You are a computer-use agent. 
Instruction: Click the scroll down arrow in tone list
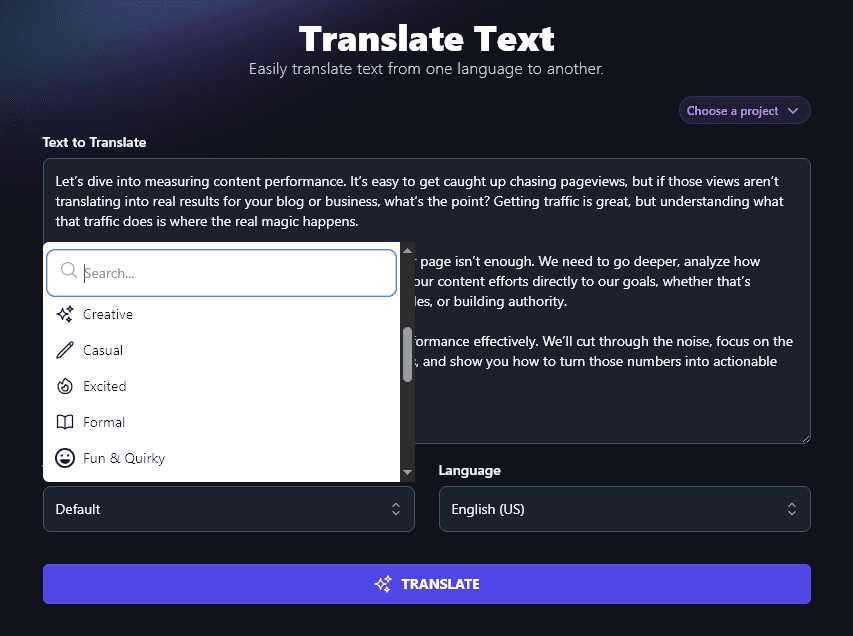(407, 472)
